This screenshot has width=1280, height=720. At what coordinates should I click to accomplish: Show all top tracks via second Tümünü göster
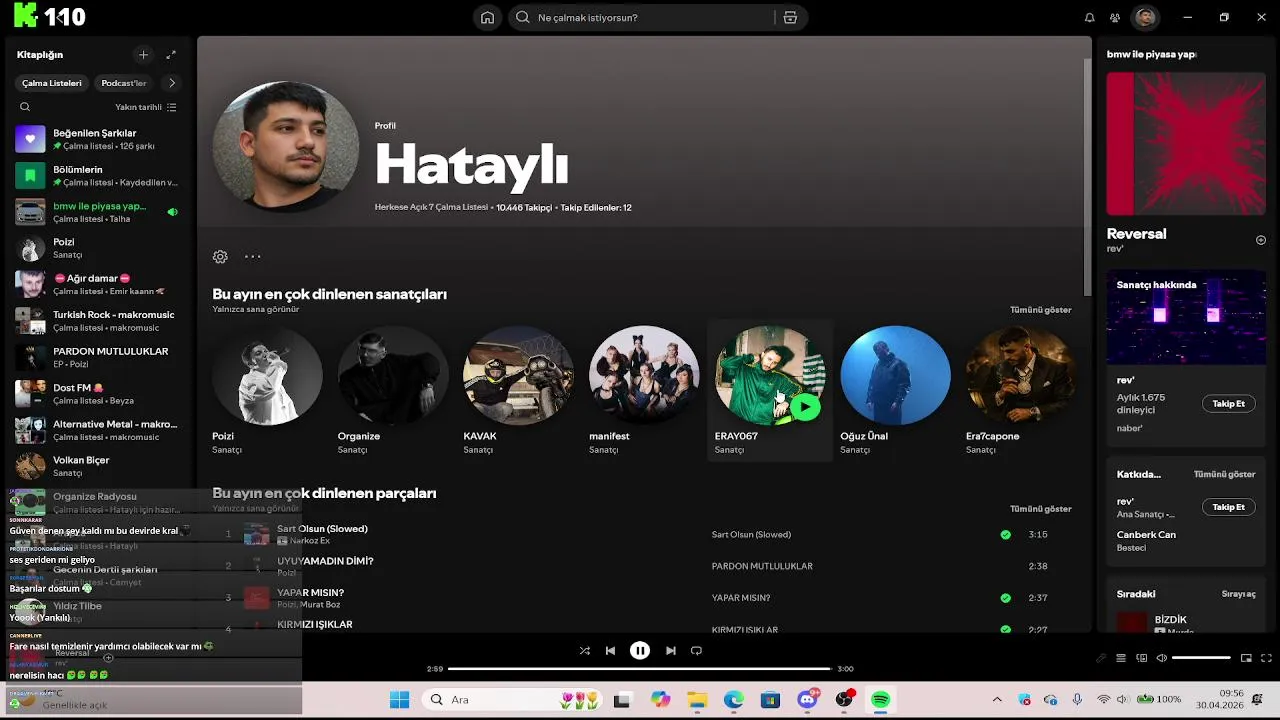1040,508
